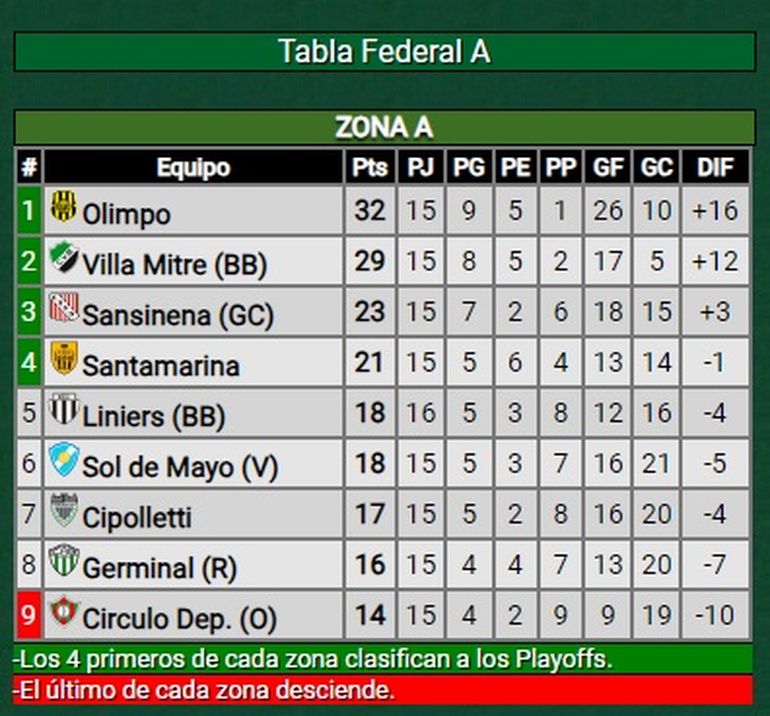This screenshot has width=770, height=716.
Task: Select the Tabla Federal A header
Action: tap(384, 52)
